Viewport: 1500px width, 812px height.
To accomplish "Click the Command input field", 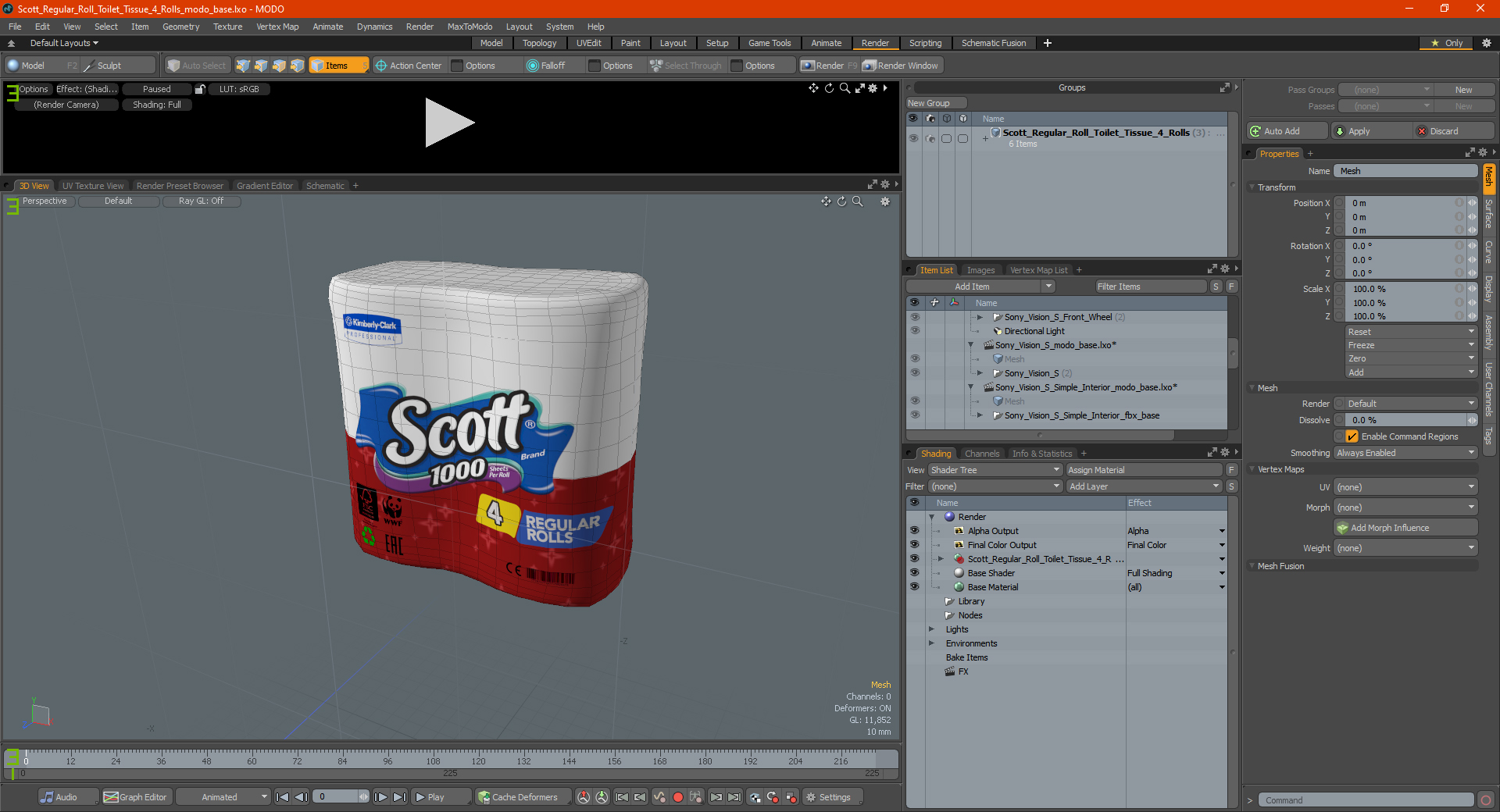I will (1365, 800).
